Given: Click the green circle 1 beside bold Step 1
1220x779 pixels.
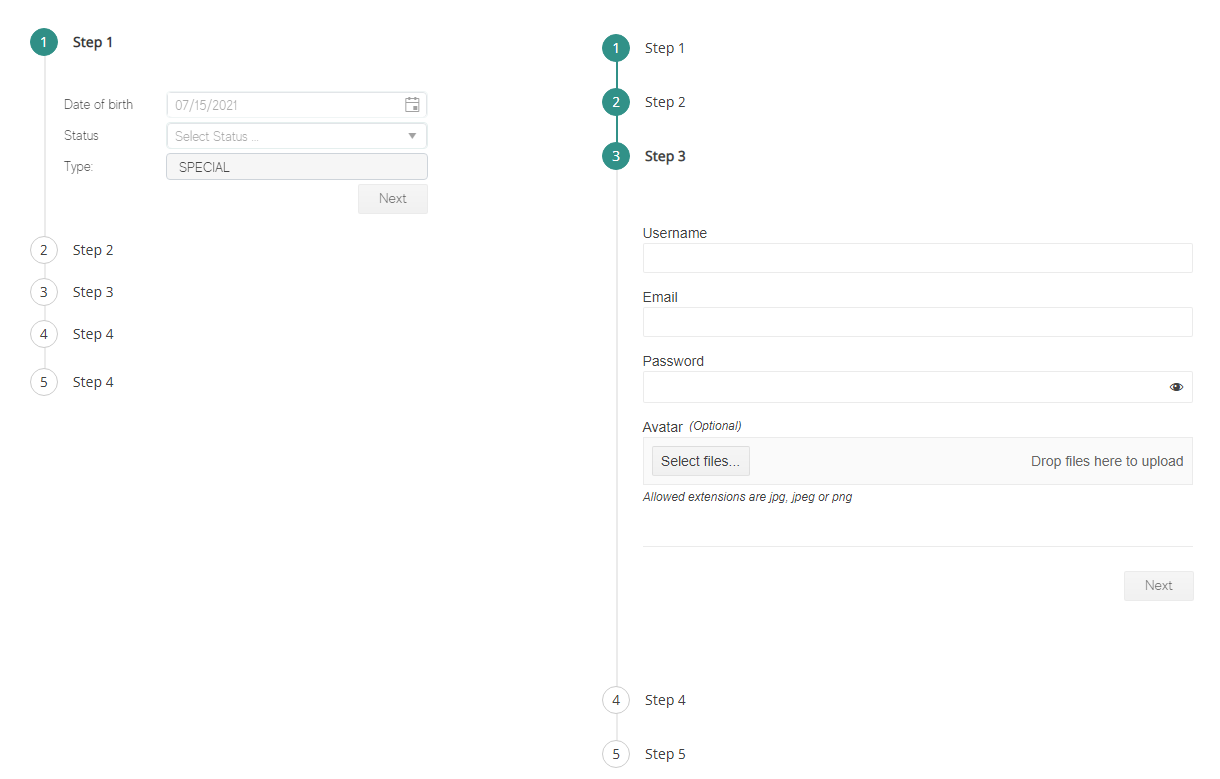Looking at the screenshot, I should tap(44, 42).
